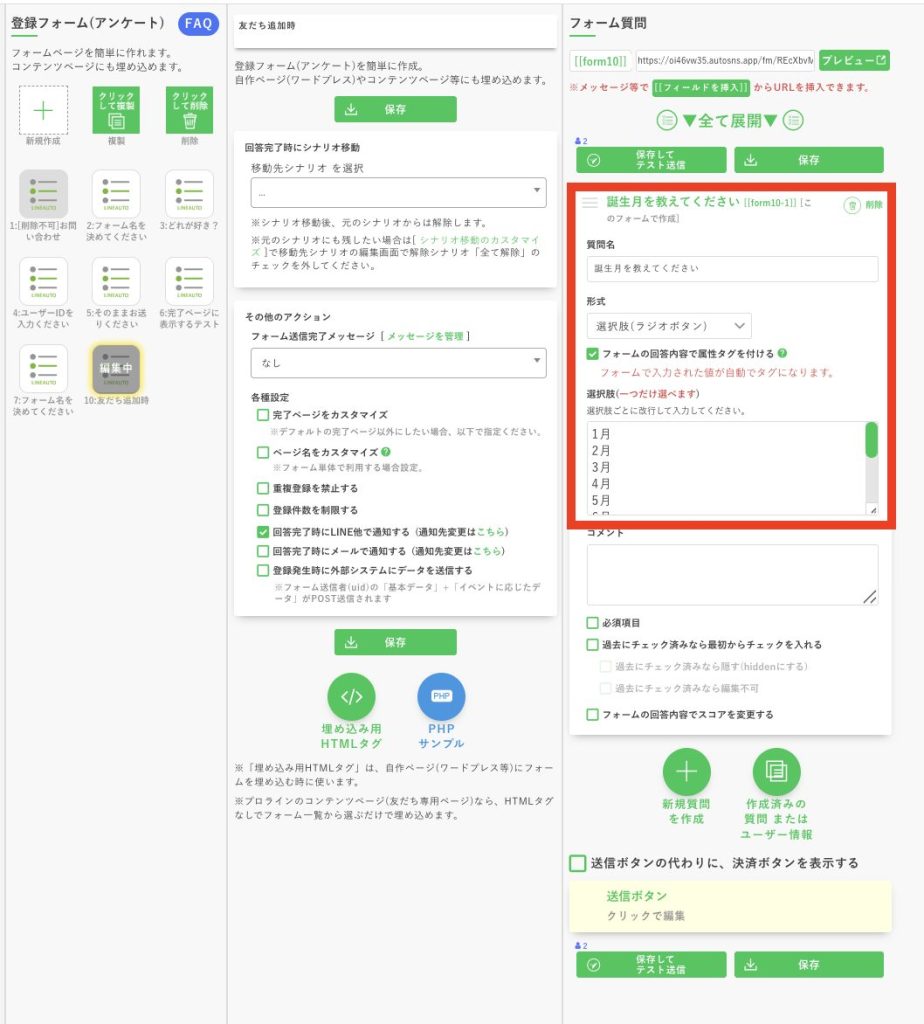This screenshot has width=924, height=1024.
Task: Expand all questions with 全て展開
Action: click(729, 121)
